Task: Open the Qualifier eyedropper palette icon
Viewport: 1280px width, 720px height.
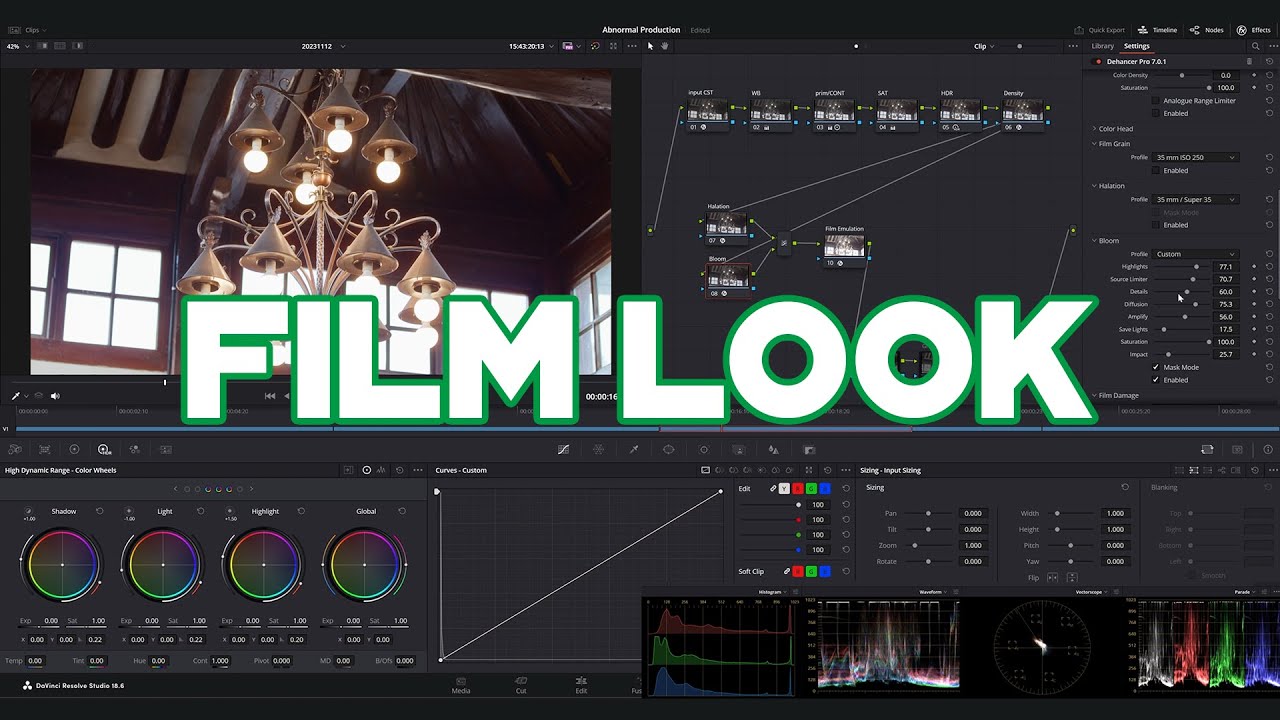Action: pyautogui.click(x=634, y=450)
